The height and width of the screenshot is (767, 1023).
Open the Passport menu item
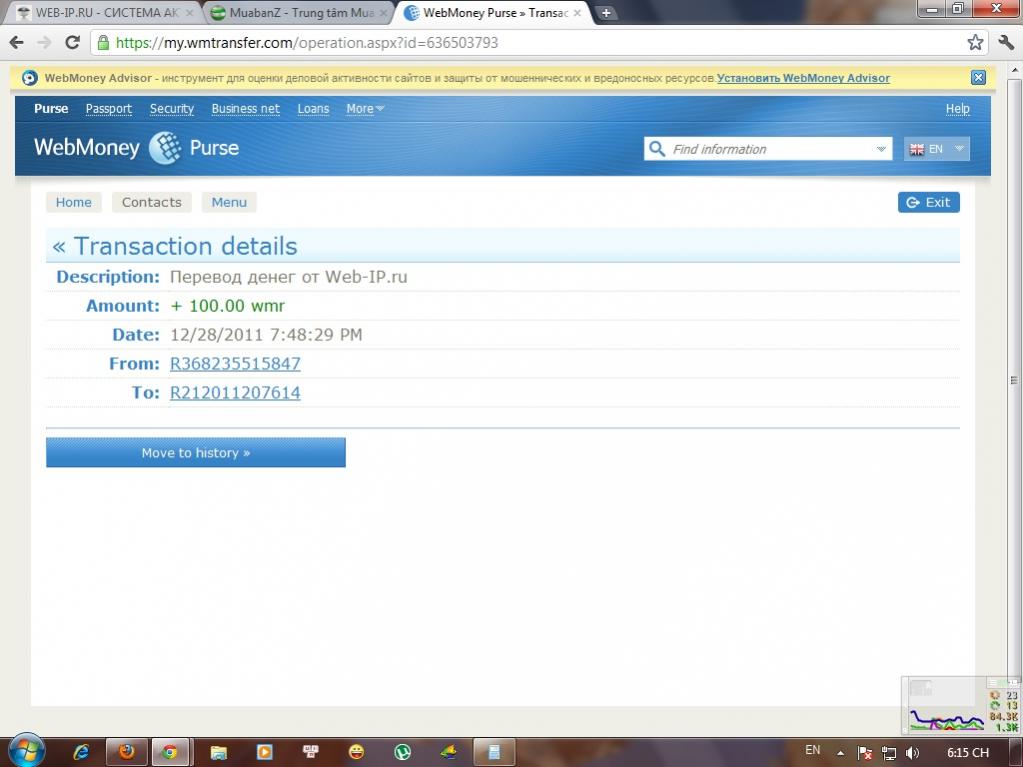[x=108, y=109]
